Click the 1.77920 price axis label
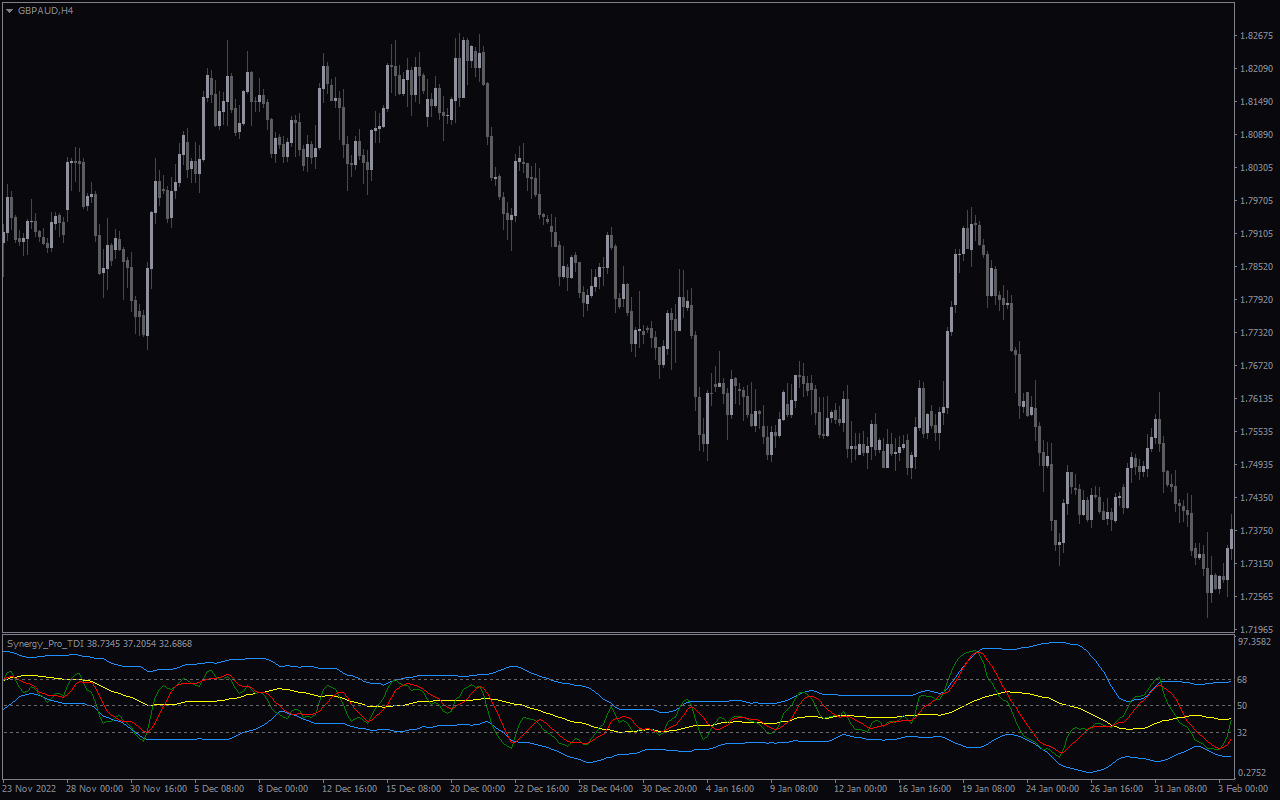 coord(1255,300)
